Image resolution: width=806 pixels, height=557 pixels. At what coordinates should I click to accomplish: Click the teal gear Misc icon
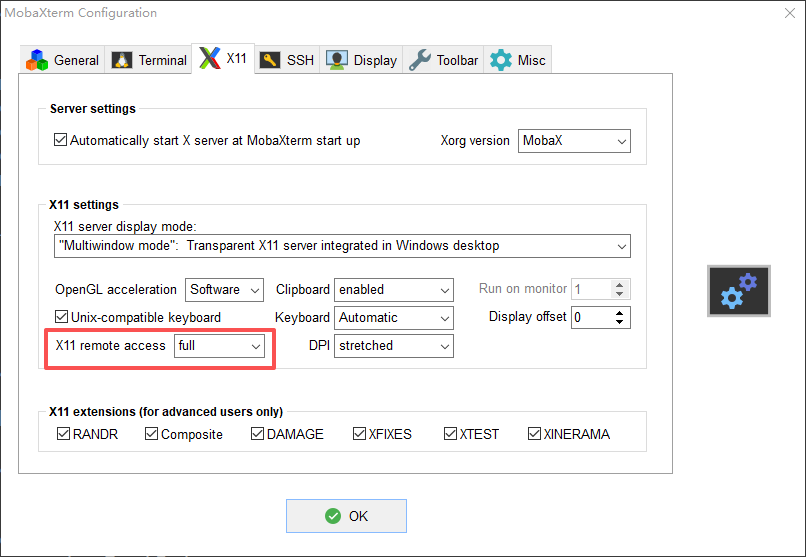(x=501, y=60)
